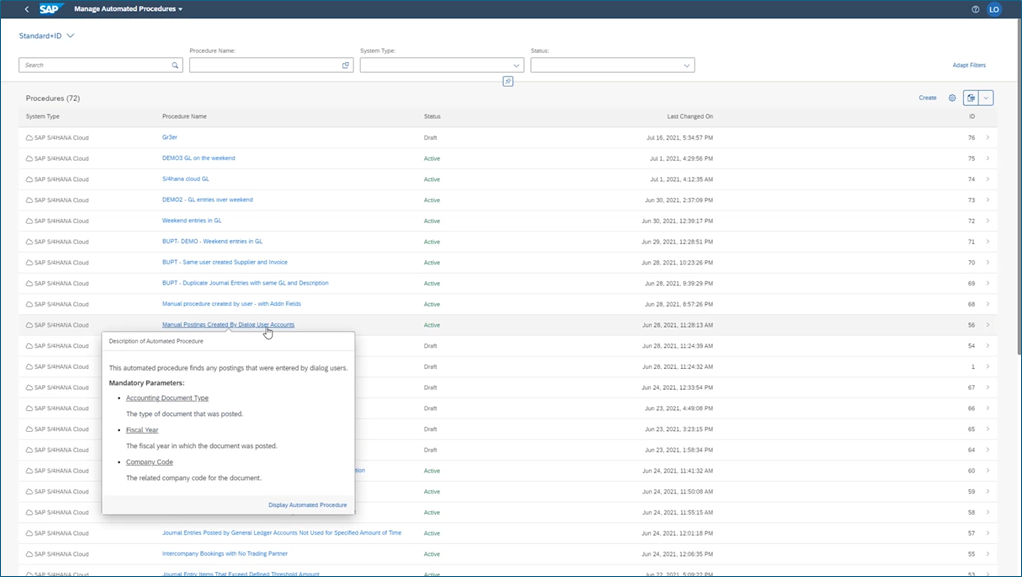Click date Jun 28, 2021, 11:28:13 AM

[677, 325]
